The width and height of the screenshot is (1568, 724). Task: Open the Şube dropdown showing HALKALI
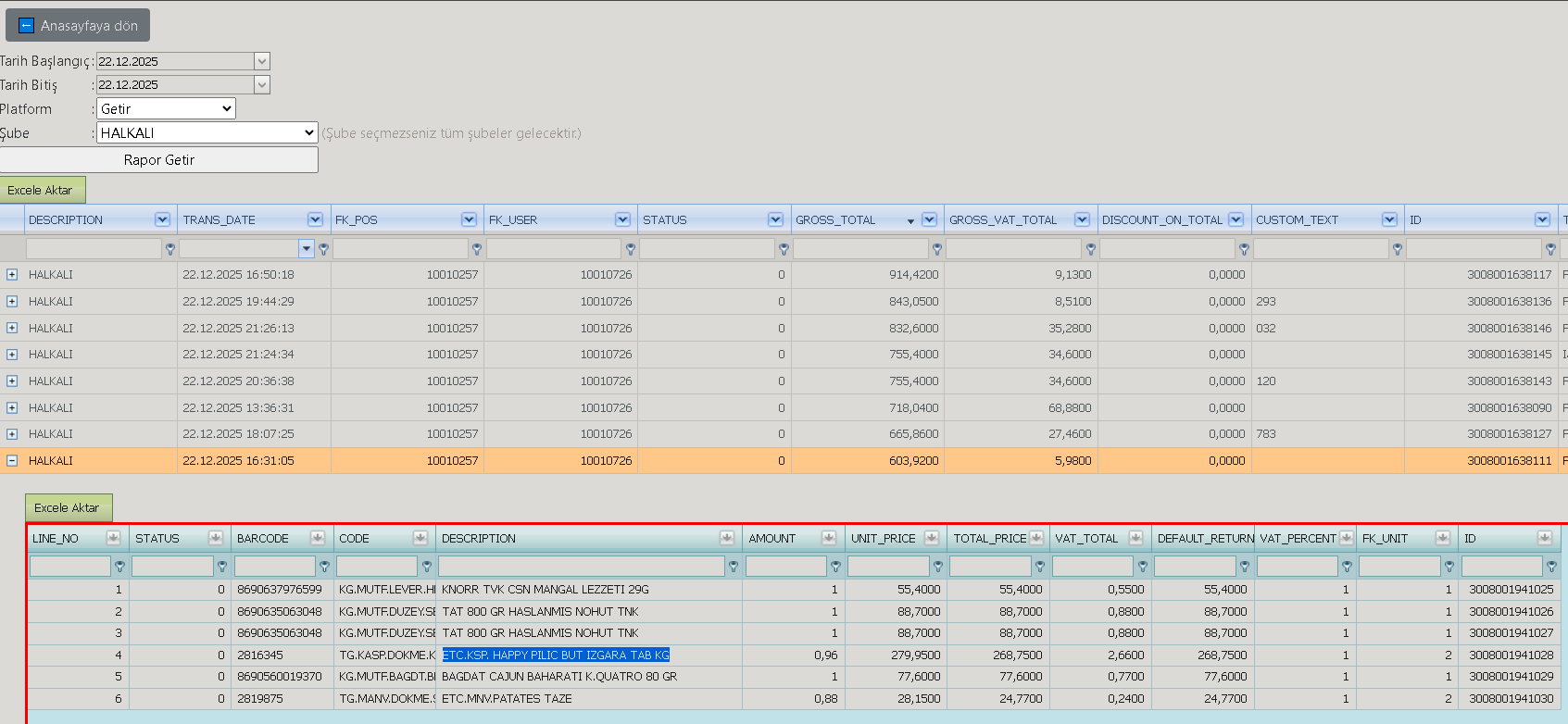click(x=207, y=133)
